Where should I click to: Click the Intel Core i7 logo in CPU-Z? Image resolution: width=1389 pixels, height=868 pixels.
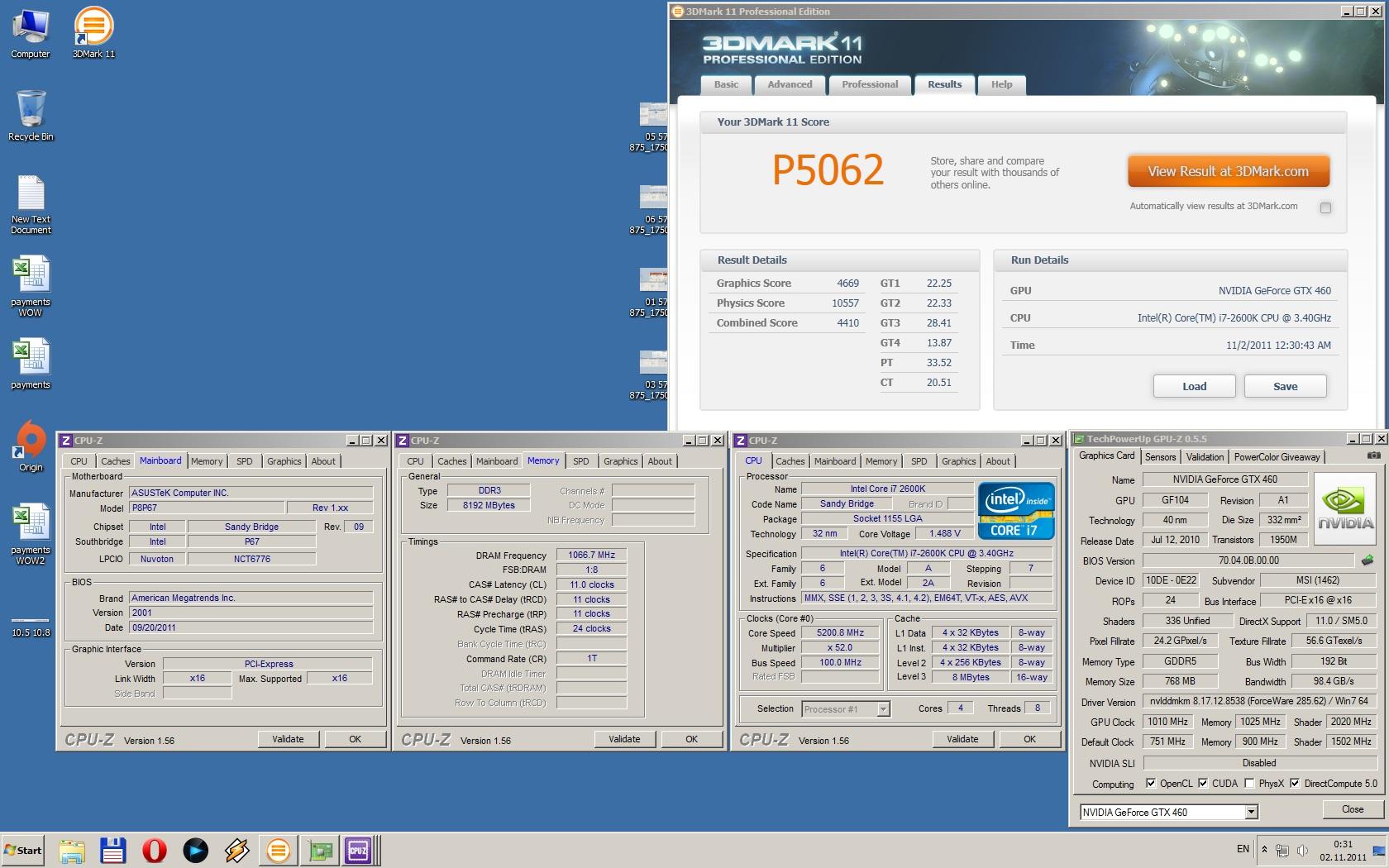(x=1016, y=511)
